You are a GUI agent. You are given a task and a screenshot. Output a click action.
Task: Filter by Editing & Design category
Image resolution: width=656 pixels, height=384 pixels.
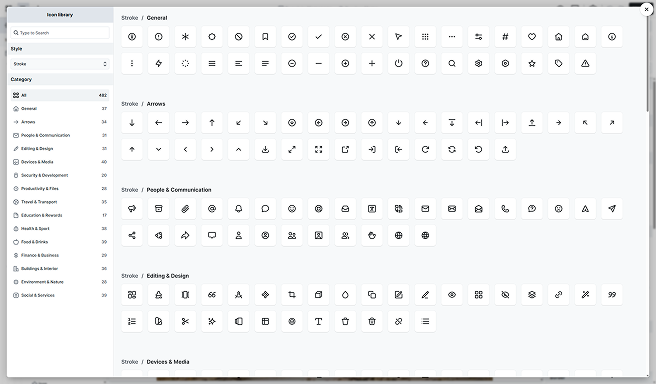[x=60, y=149]
